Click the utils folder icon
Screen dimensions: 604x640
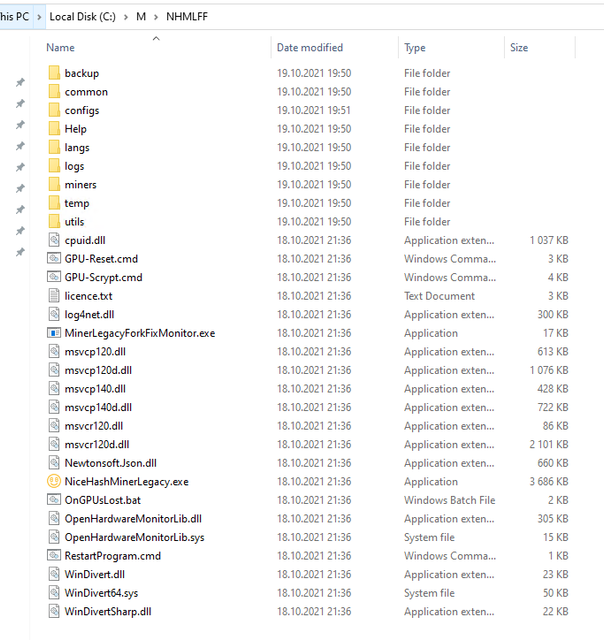point(54,221)
